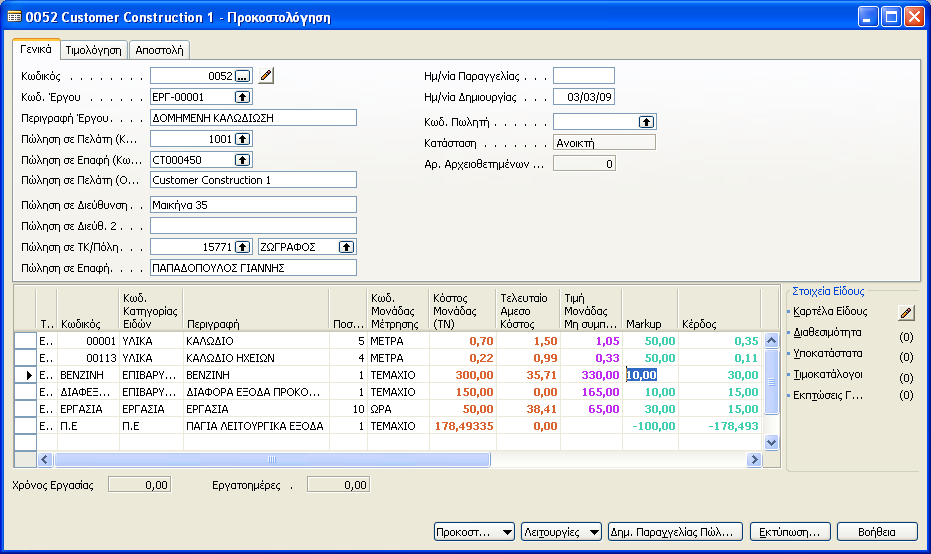Open the Καρτέλα Είδους link
This screenshot has width=931, height=554.
830,311
